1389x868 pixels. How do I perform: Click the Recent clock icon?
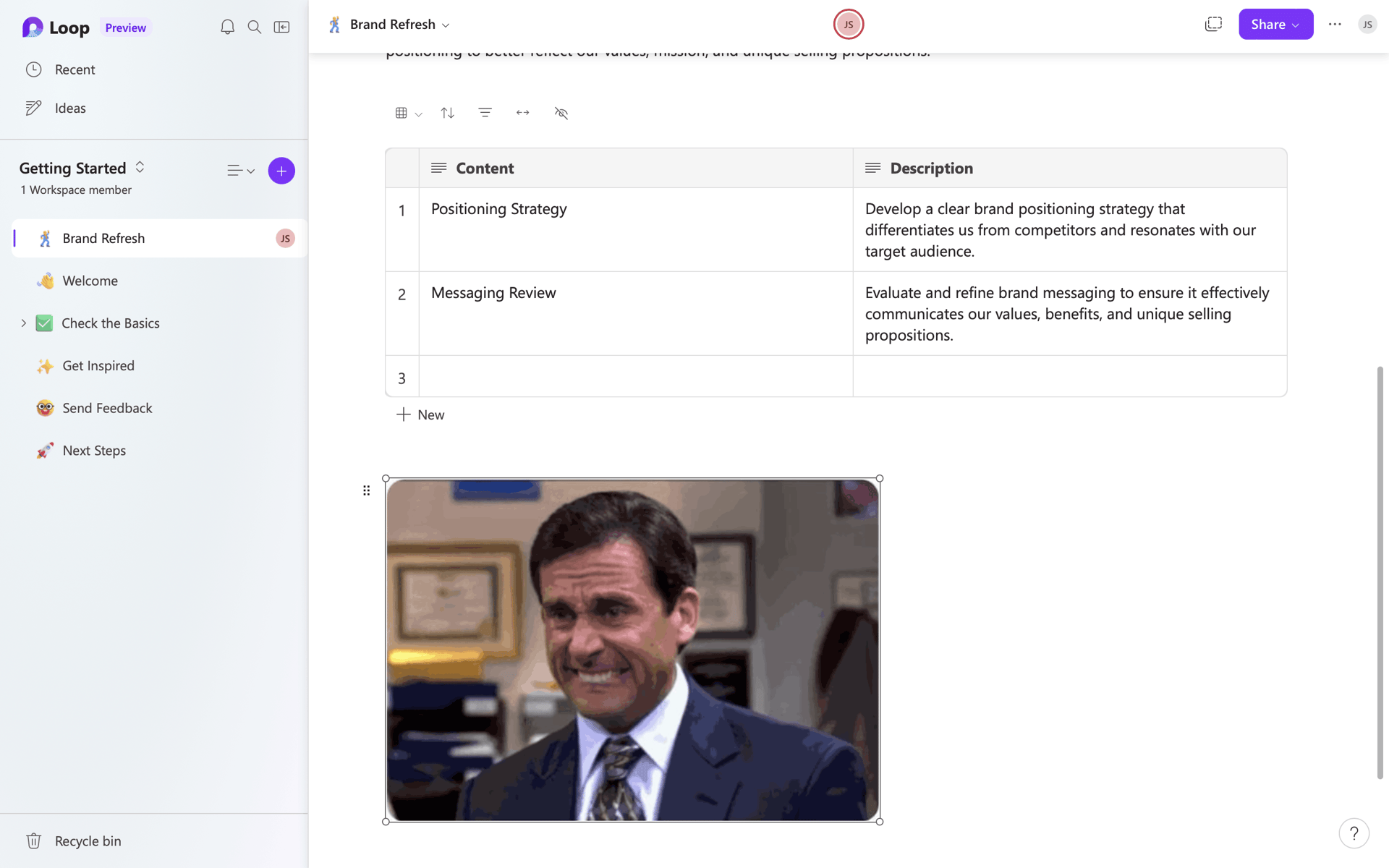pos(34,69)
